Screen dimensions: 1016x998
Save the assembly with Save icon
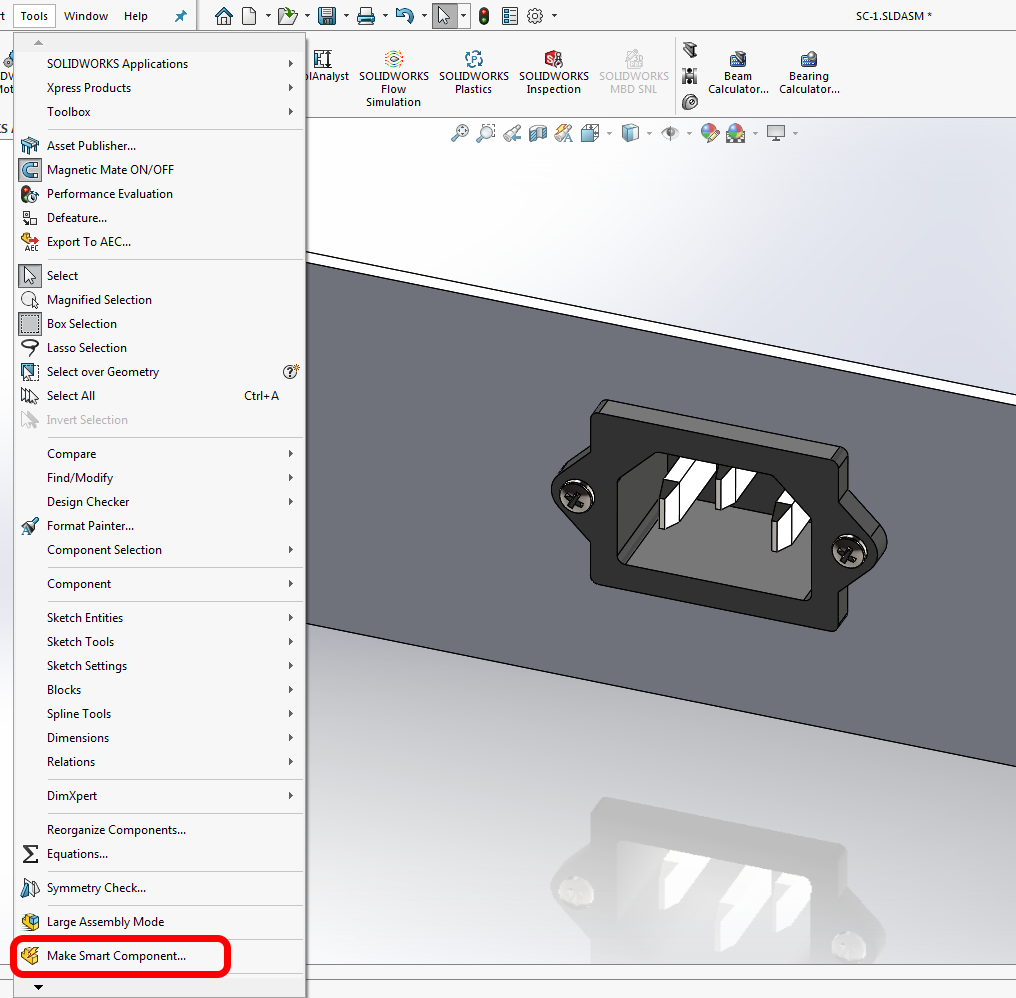click(327, 16)
